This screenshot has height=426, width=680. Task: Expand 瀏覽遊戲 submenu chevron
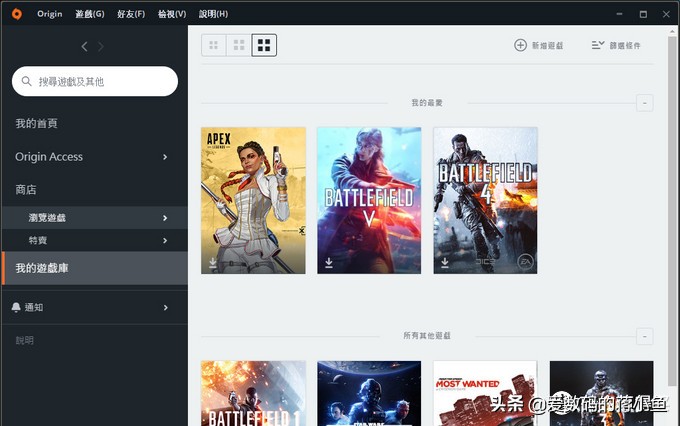[165, 218]
